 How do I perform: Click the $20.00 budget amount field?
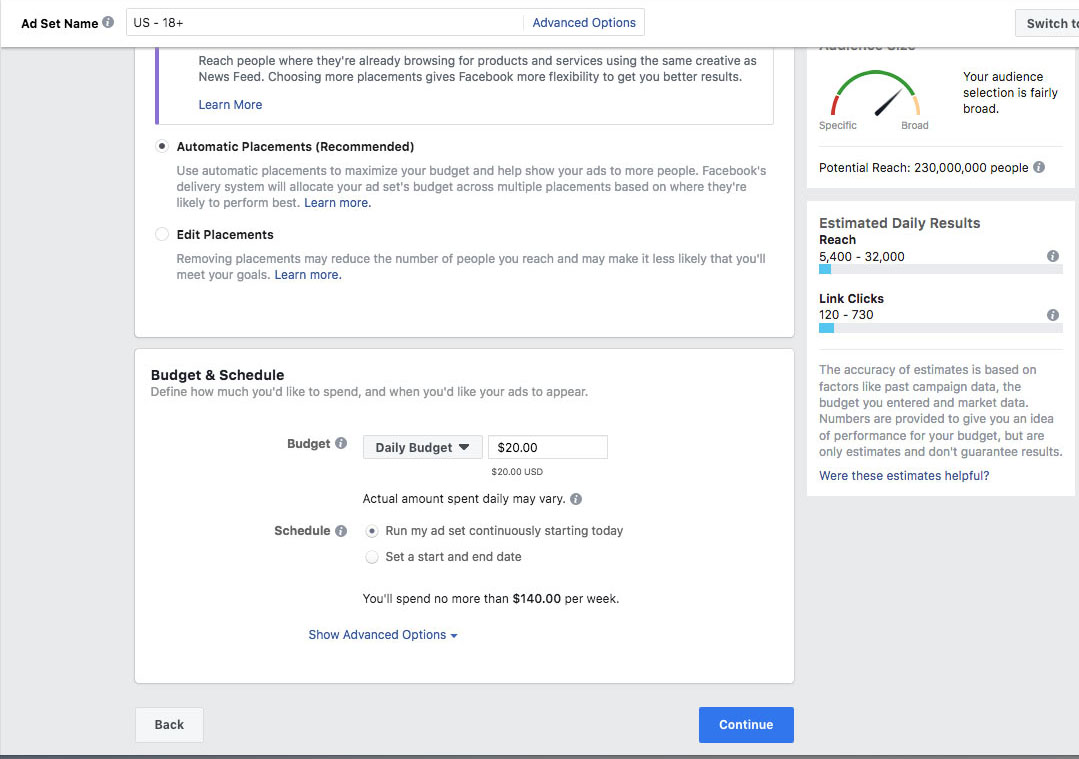coord(547,448)
